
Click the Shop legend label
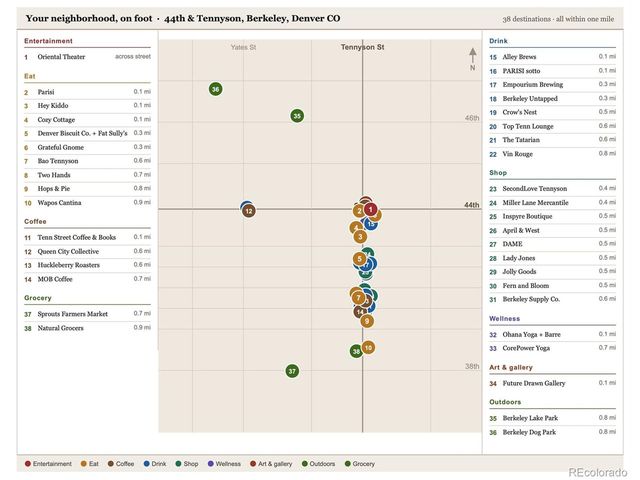click(191, 464)
